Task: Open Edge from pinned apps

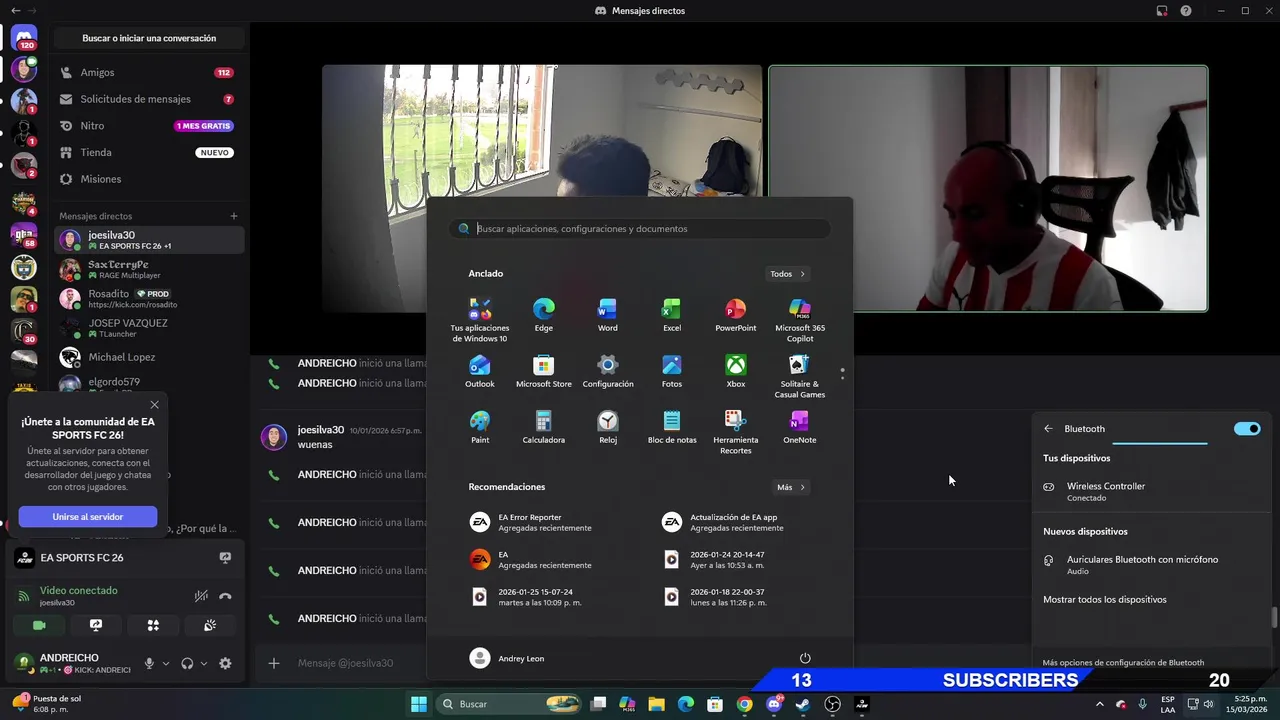Action: click(543, 315)
